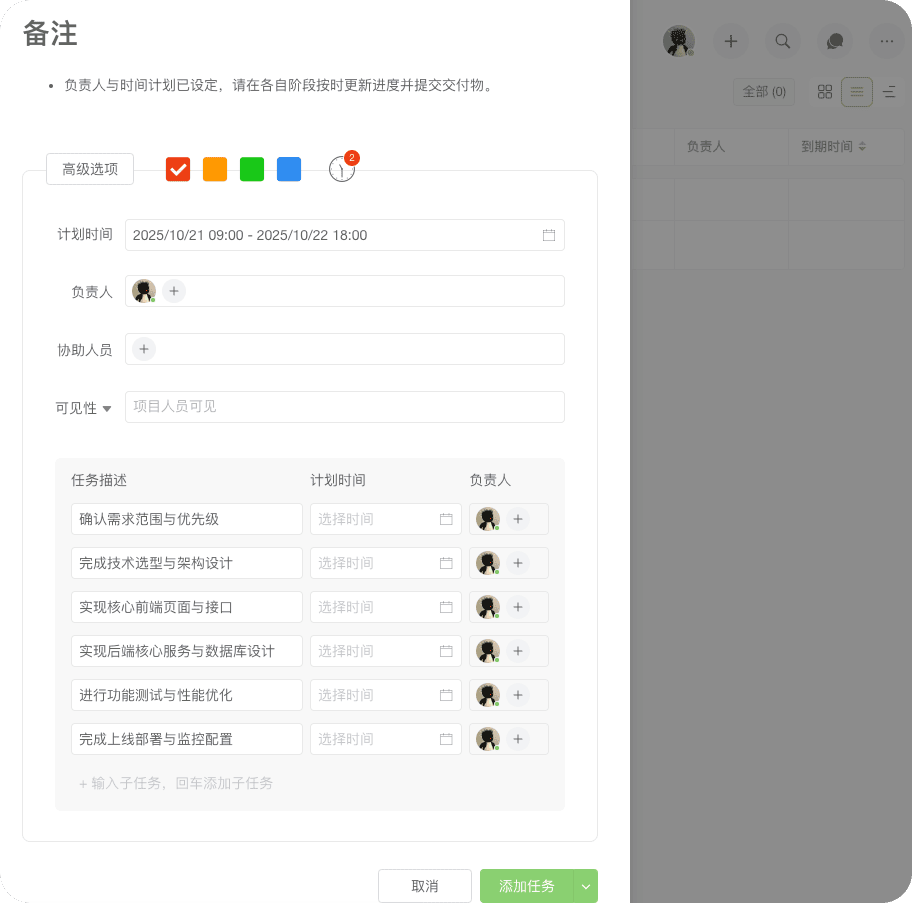Edit subtask 实现后端核心服务与数据库设计

click(187, 651)
